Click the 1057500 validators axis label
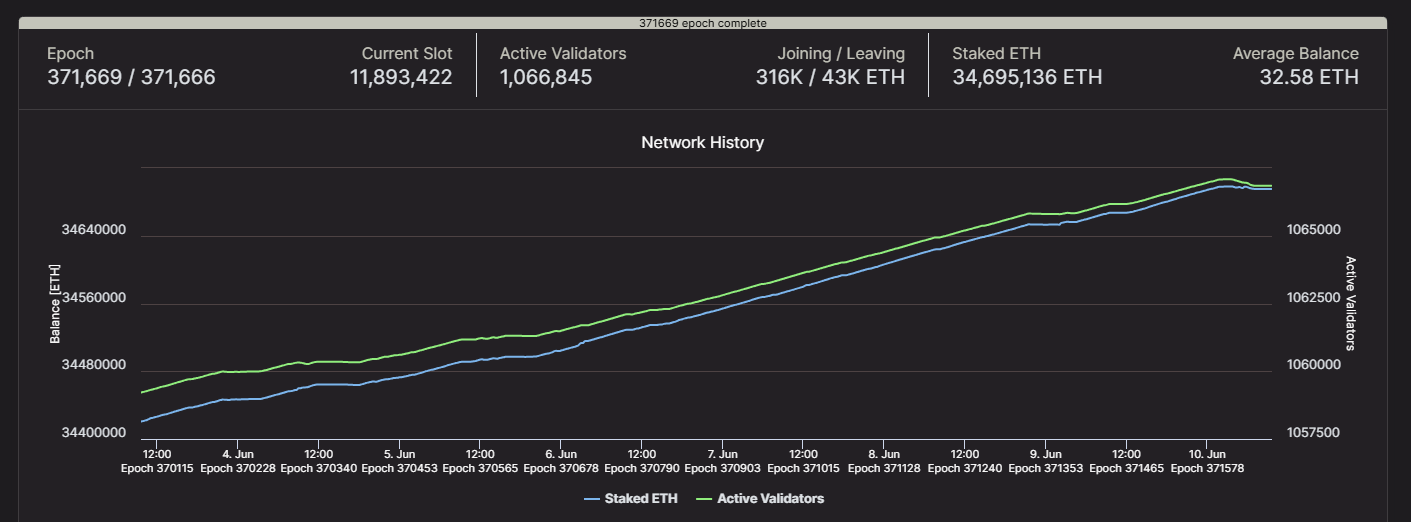 (x=1312, y=433)
